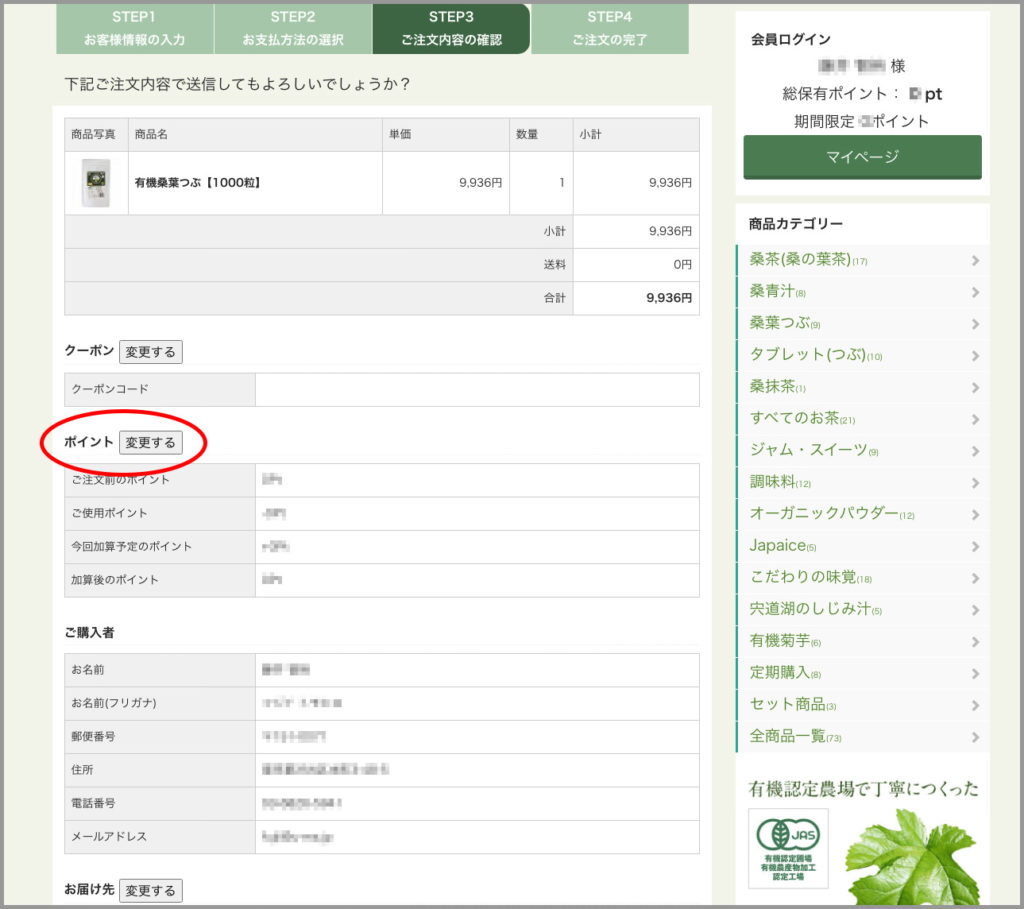1024x909 pixels.
Task: Select the STEP4 ご注文の完了 tab
Action: [x=609, y=29]
